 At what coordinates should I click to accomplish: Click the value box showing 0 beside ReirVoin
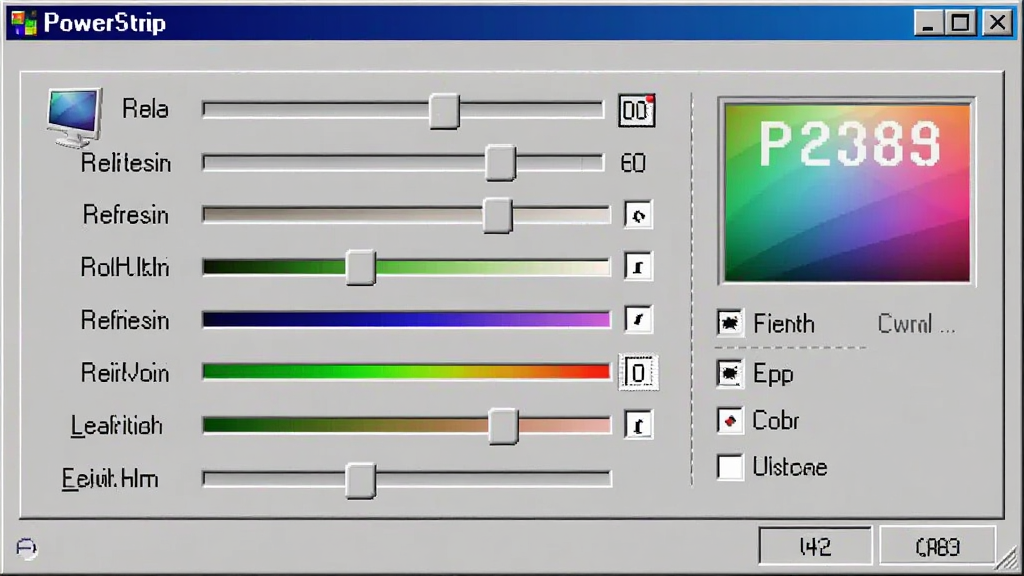pos(638,373)
